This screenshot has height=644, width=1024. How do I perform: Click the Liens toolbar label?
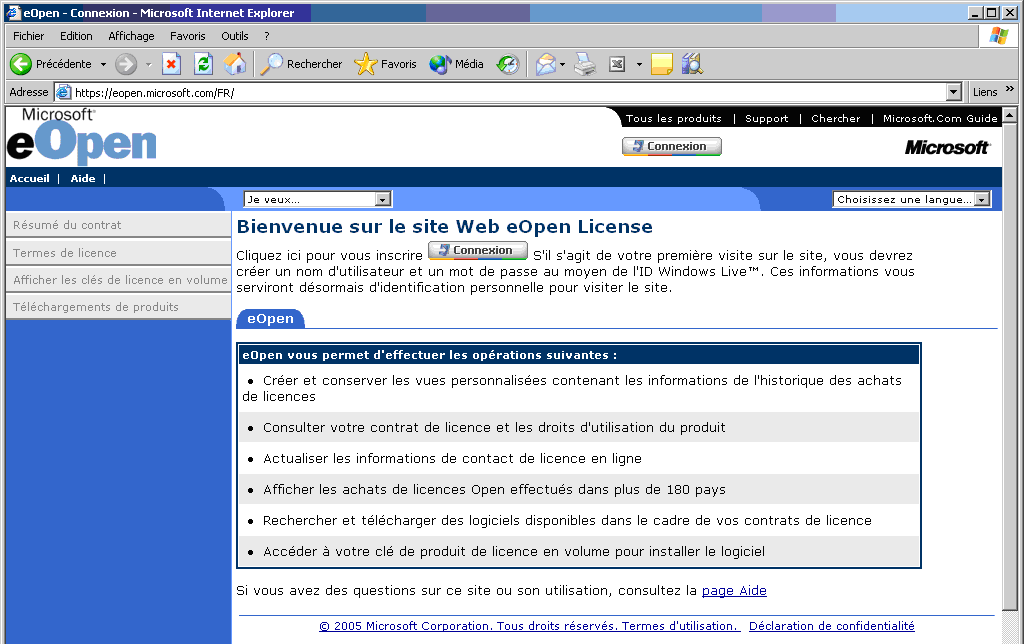985,92
